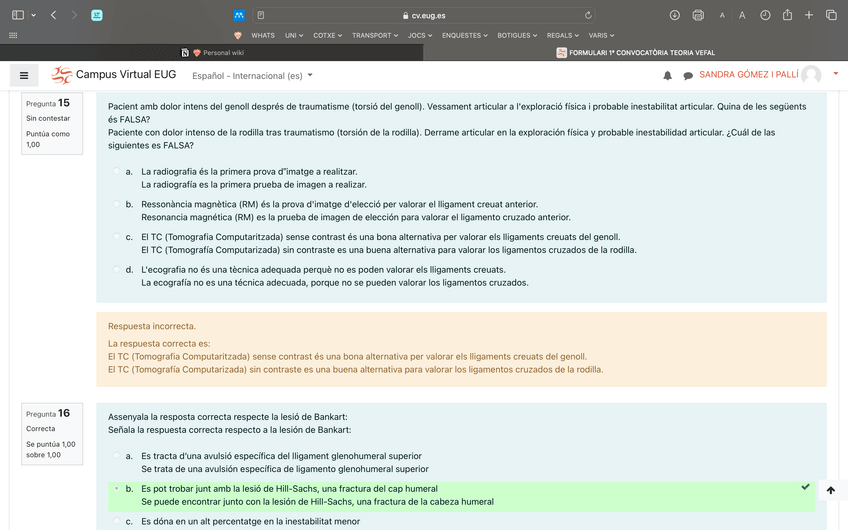This screenshot has height=530, width=848.
Task: Click the scroll-to-top arrow button
Action: point(831,490)
